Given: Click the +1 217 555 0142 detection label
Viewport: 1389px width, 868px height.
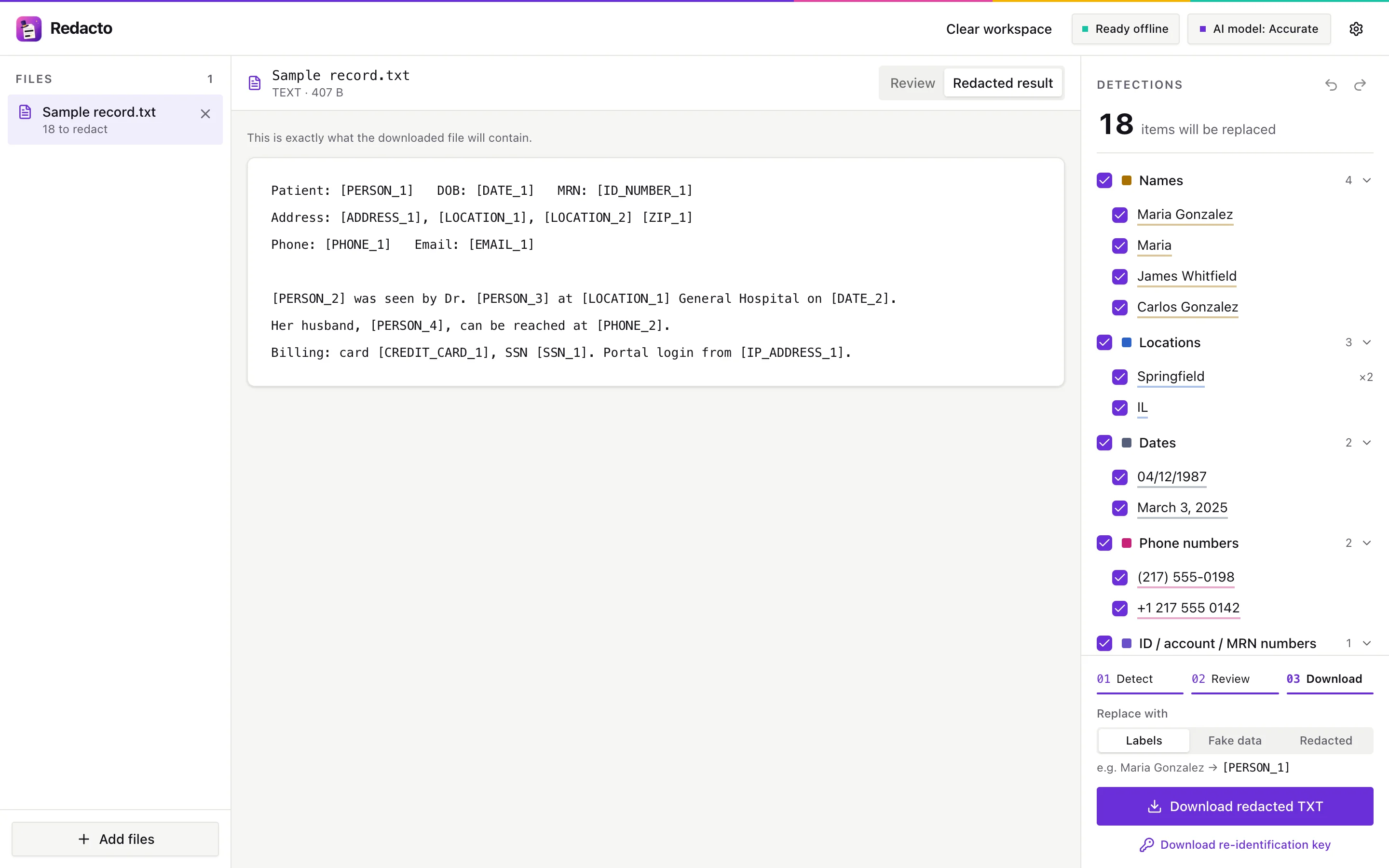Looking at the screenshot, I should [1188, 608].
